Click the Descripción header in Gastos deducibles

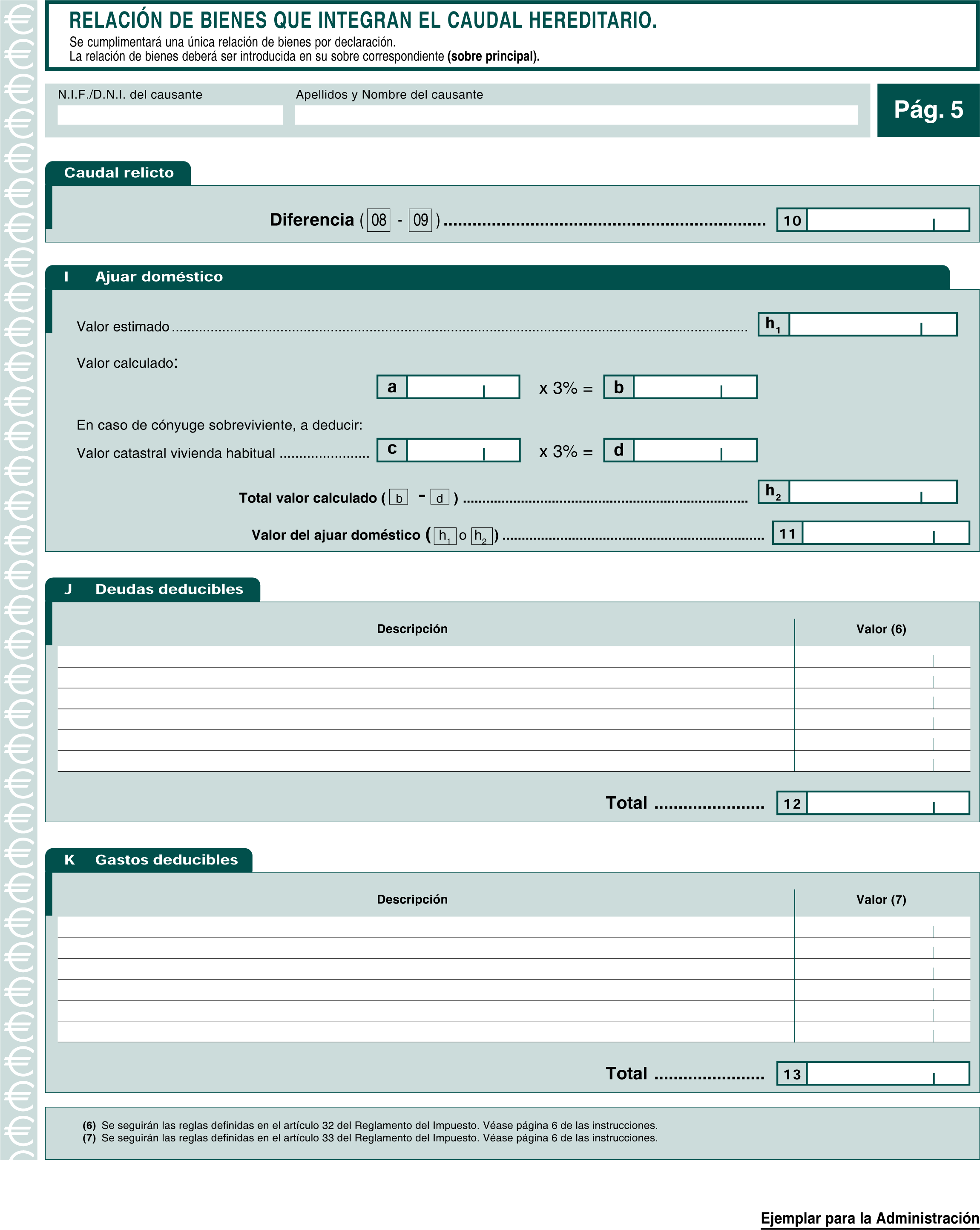point(412,899)
